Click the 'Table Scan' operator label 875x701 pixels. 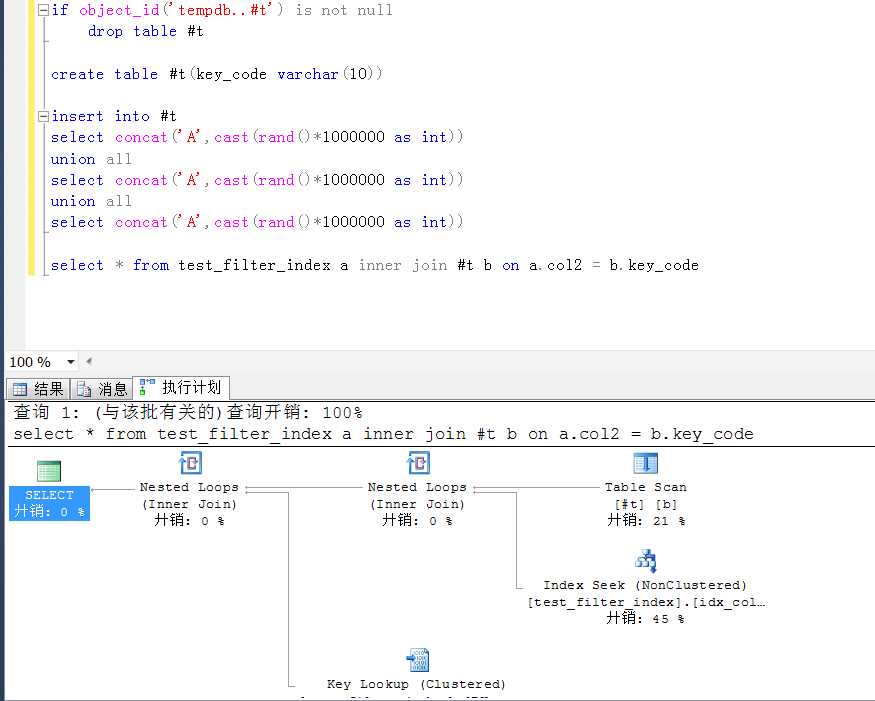tap(646, 487)
